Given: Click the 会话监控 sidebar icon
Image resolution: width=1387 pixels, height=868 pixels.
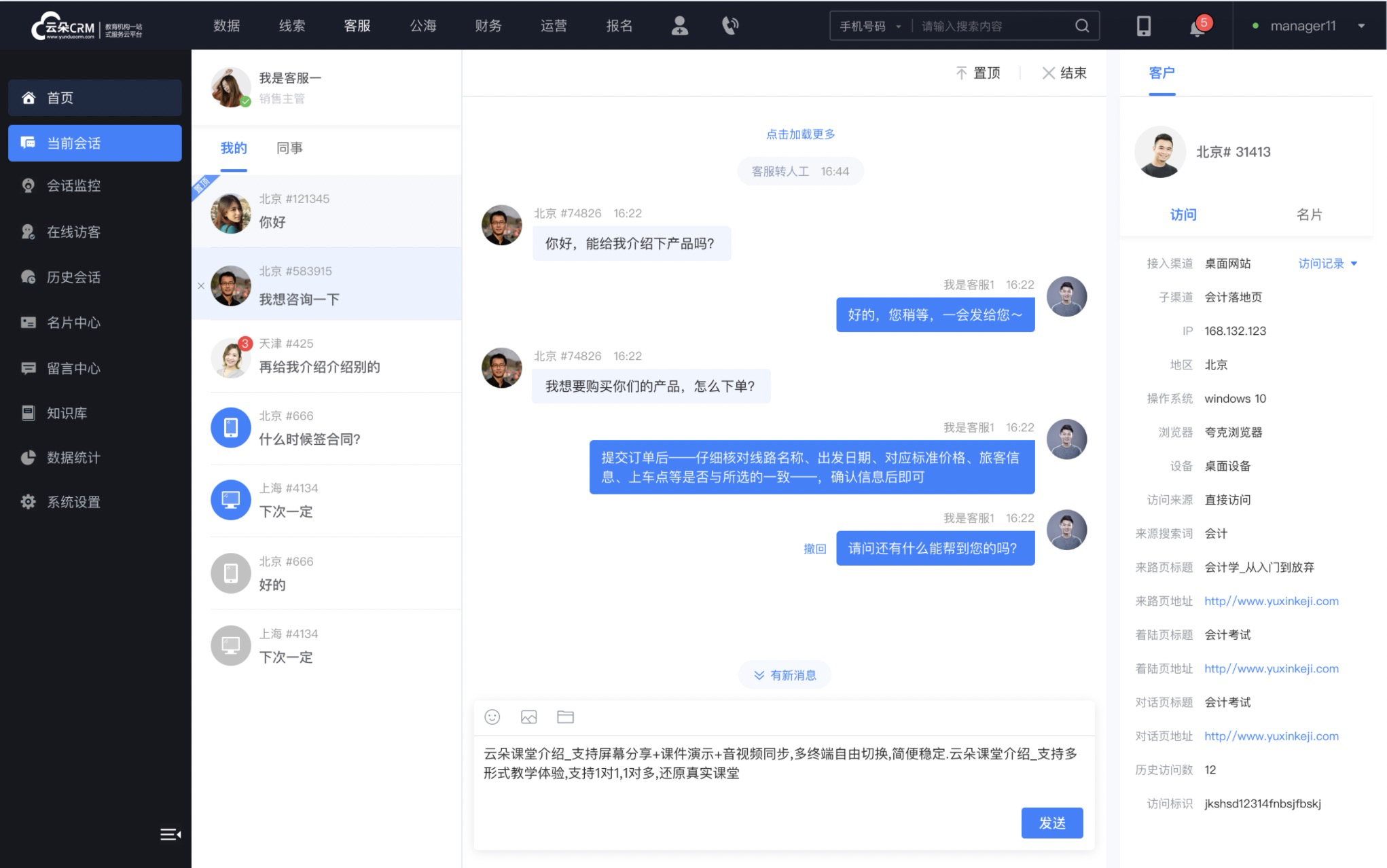Looking at the screenshot, I should (x=28, y=185).
